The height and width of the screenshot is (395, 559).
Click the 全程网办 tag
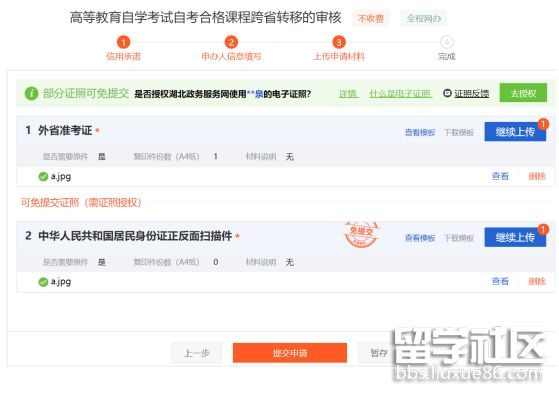tap(424, 19)
